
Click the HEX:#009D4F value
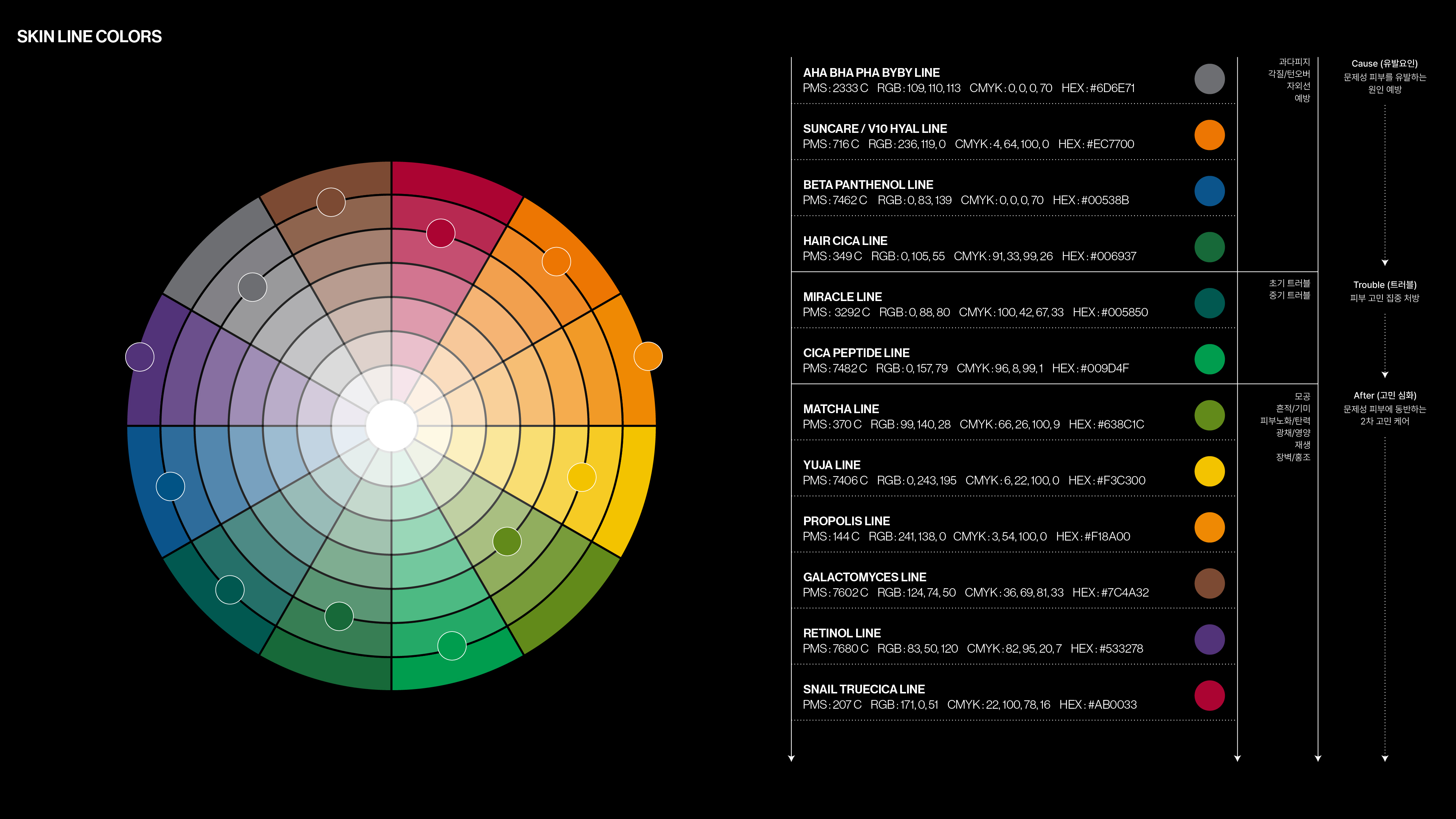click(1090, 368)
